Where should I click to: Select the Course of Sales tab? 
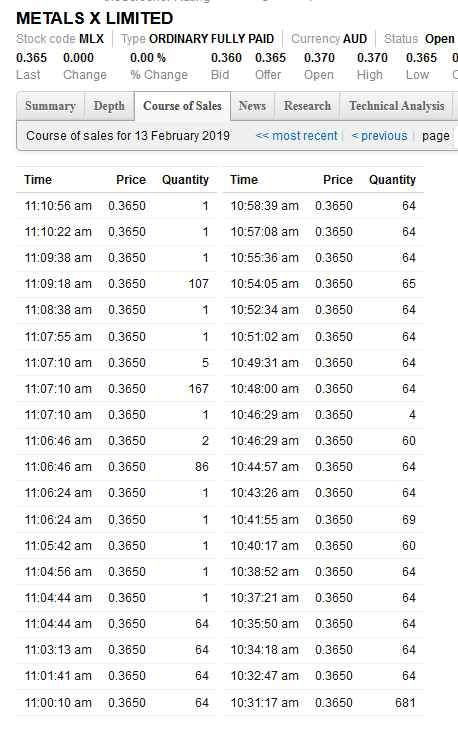click(182, 106)
